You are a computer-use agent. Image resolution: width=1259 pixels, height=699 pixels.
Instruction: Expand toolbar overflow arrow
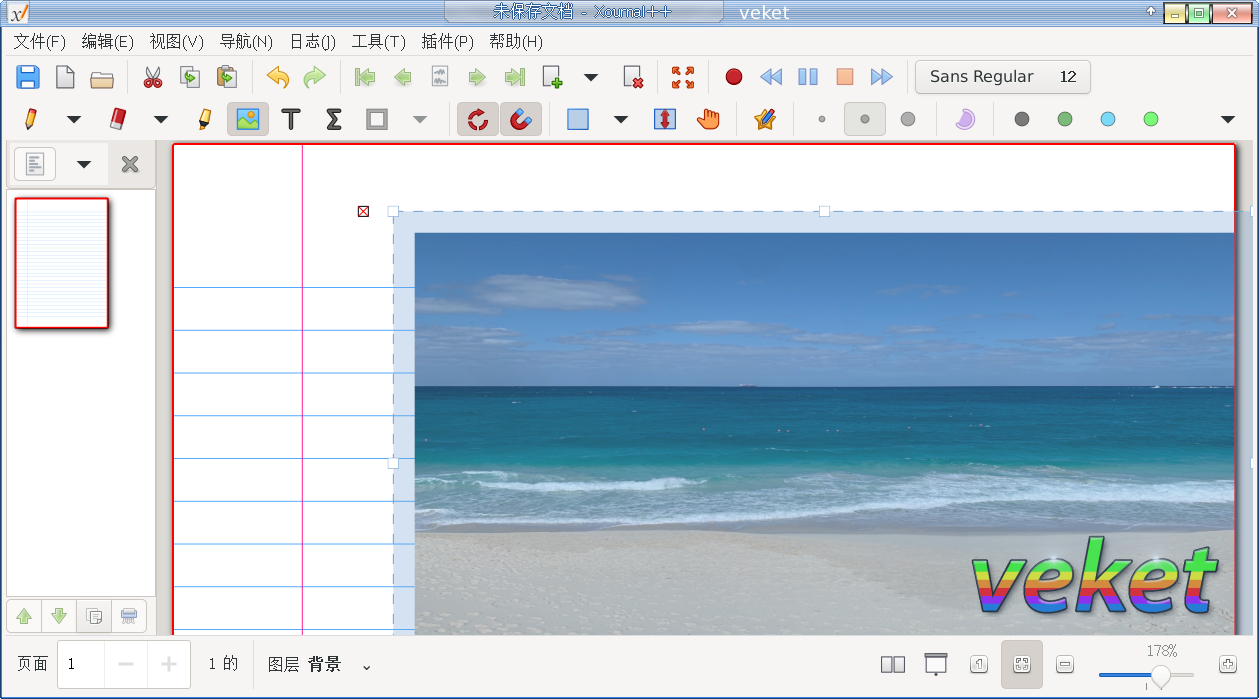1228,119
